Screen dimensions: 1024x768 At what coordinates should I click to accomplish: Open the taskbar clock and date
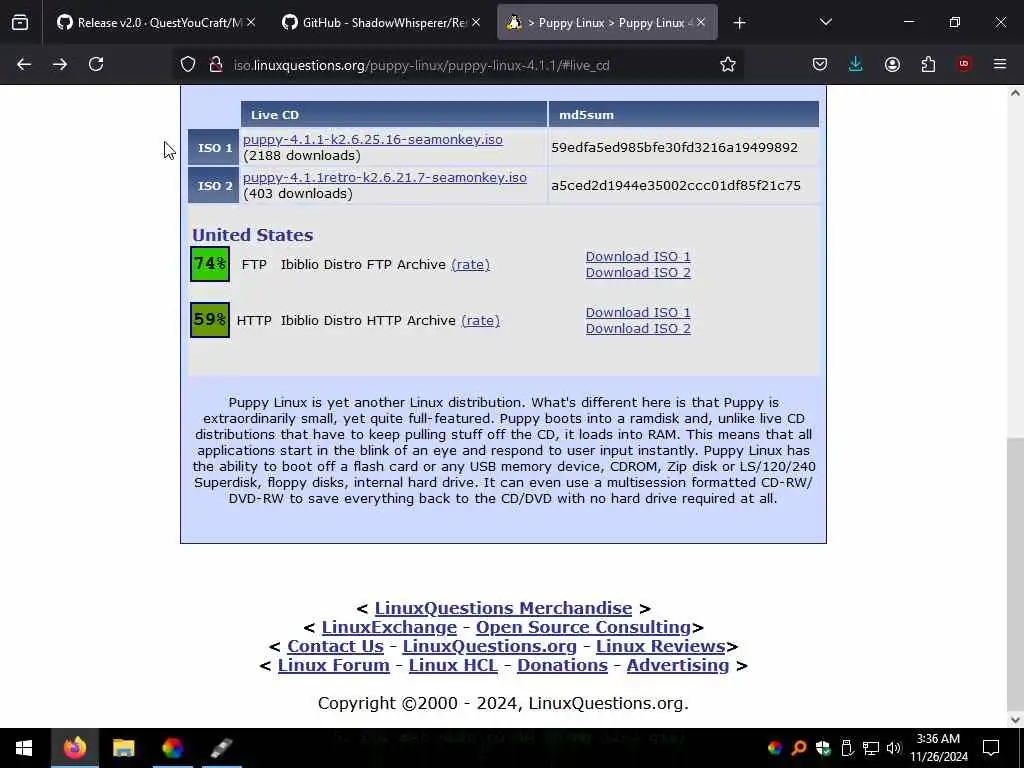(x=938, y=748)
